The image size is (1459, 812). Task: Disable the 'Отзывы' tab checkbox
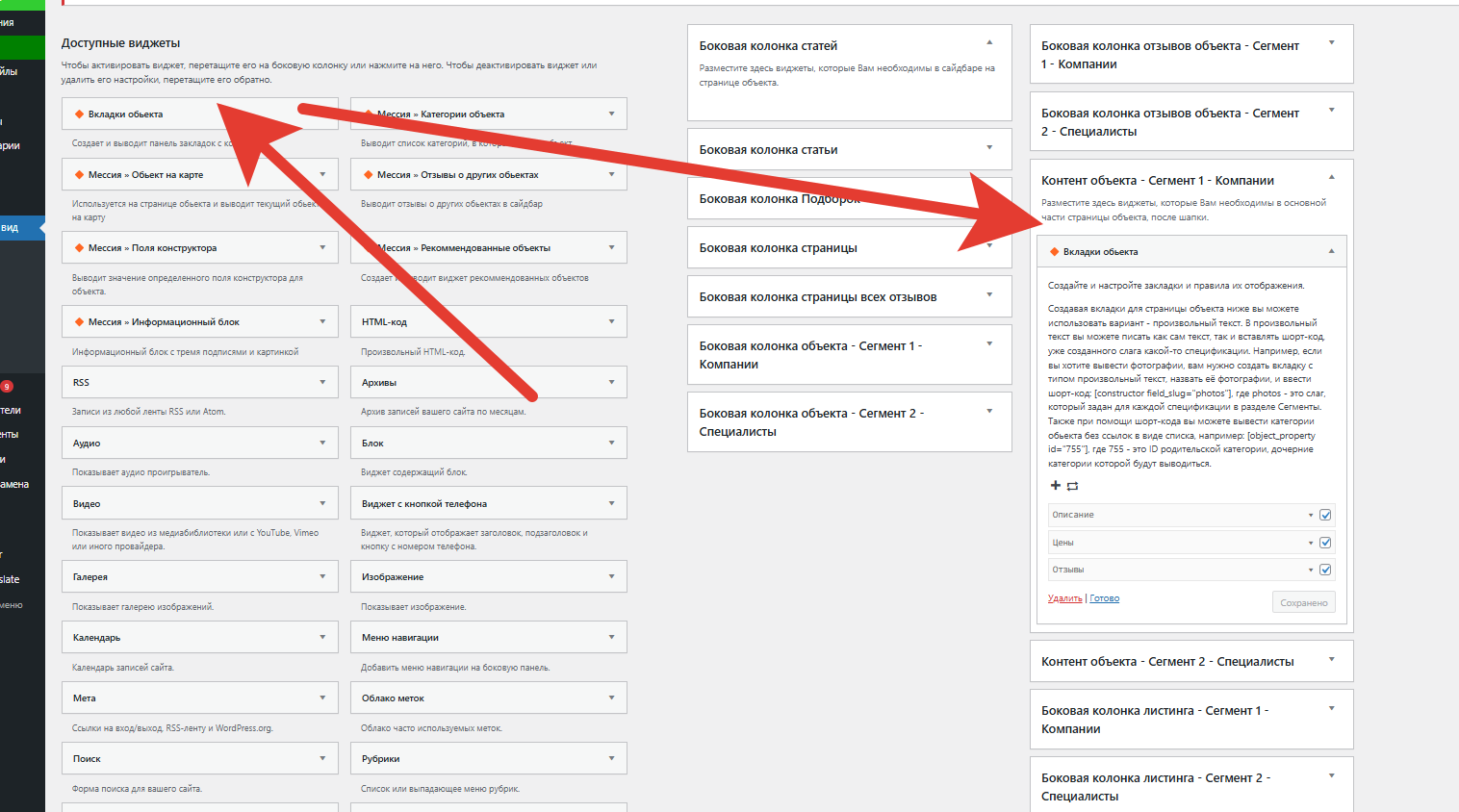1325,570
